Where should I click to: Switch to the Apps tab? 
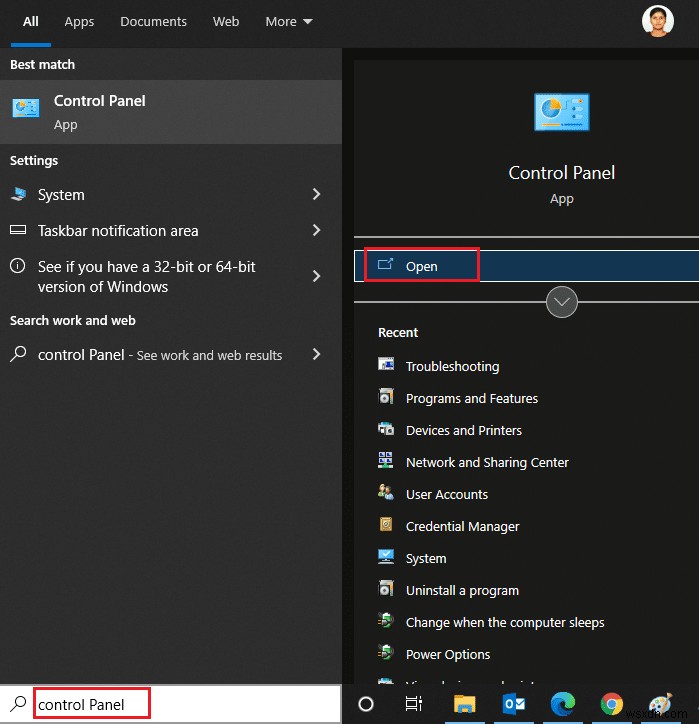(x=79, y=22)
